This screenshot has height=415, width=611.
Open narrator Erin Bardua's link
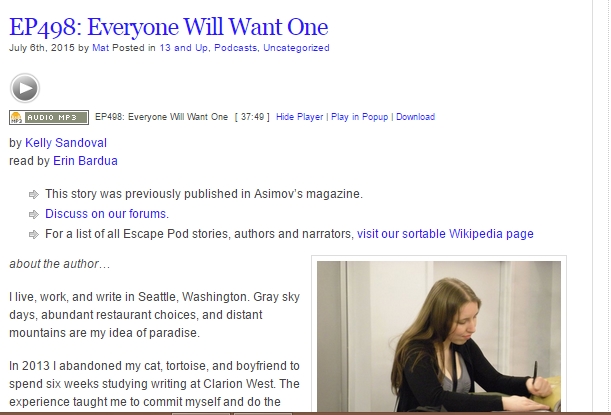(x=85, y=161)
